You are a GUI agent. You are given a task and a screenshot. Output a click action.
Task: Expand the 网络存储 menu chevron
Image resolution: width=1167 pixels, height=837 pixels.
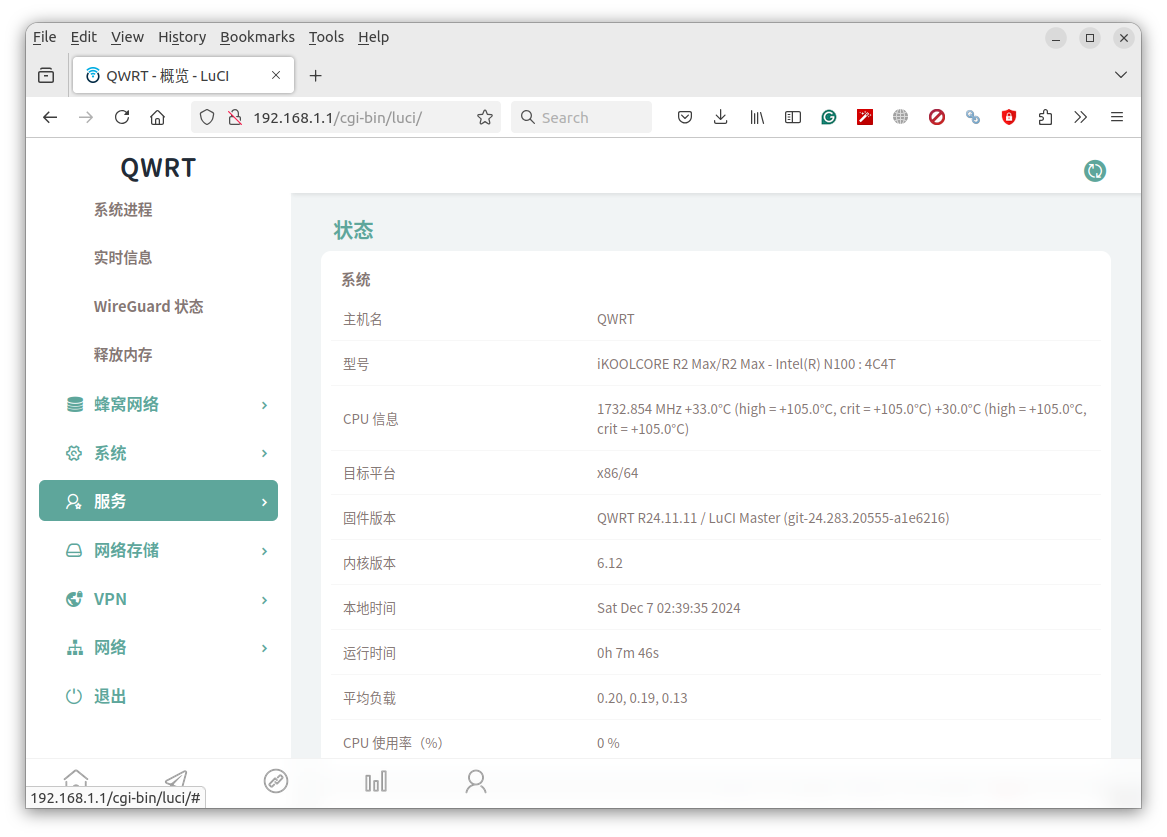coord(264,551)
